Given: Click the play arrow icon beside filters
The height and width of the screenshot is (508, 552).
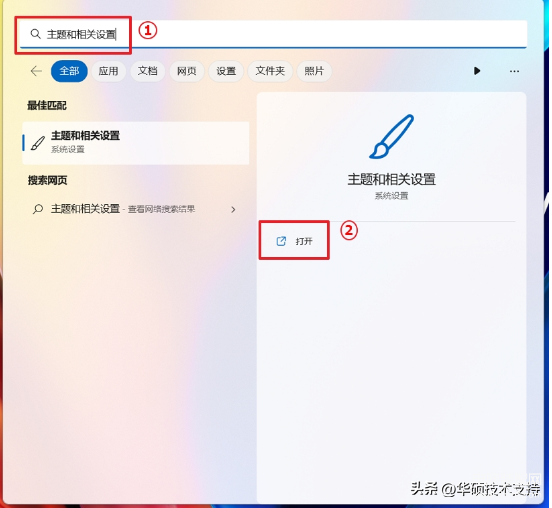Looking at the screenshot, I should (477, 71).
